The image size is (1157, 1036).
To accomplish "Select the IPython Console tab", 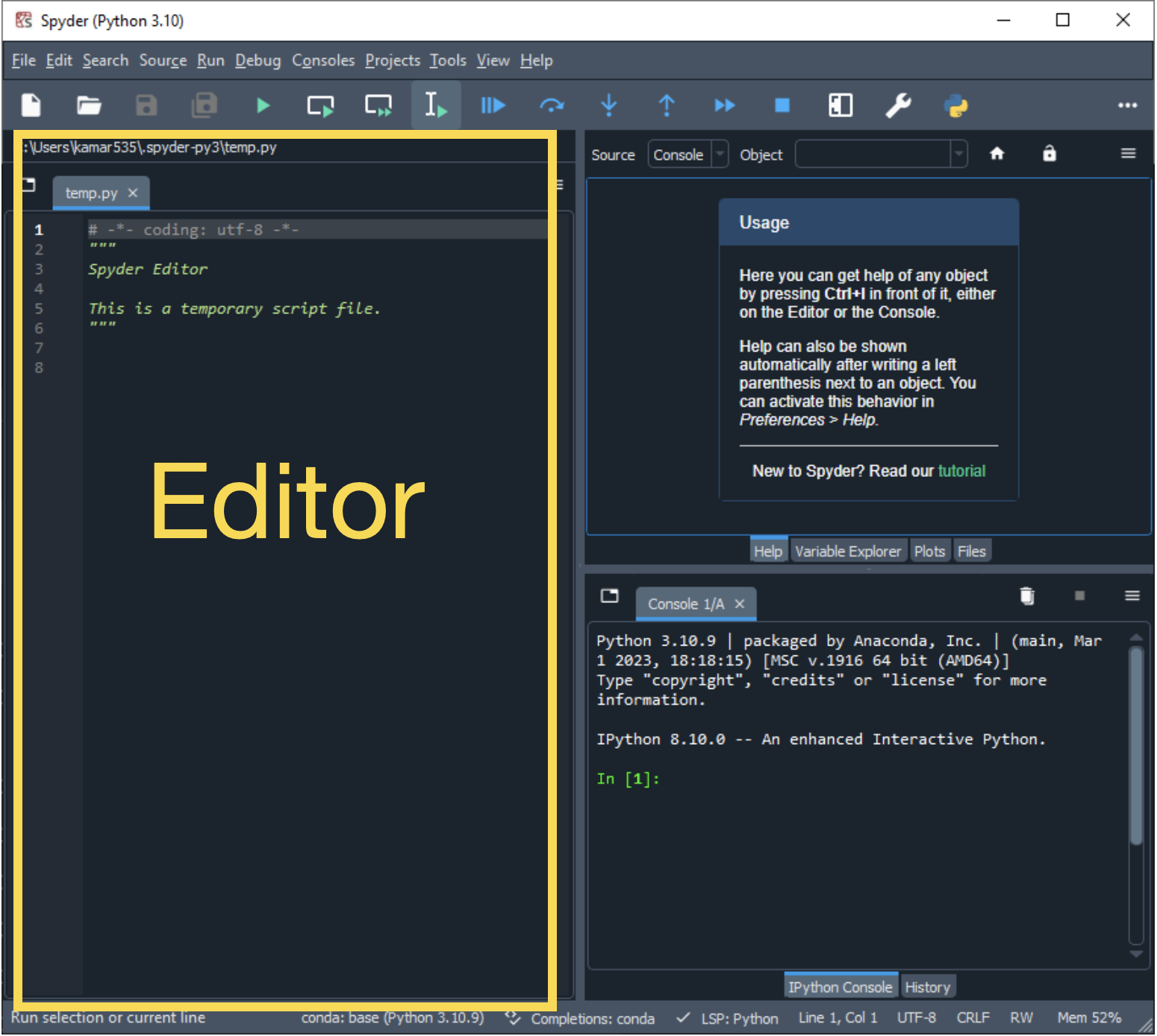I will pyautogui.click(x=841, y=987).
